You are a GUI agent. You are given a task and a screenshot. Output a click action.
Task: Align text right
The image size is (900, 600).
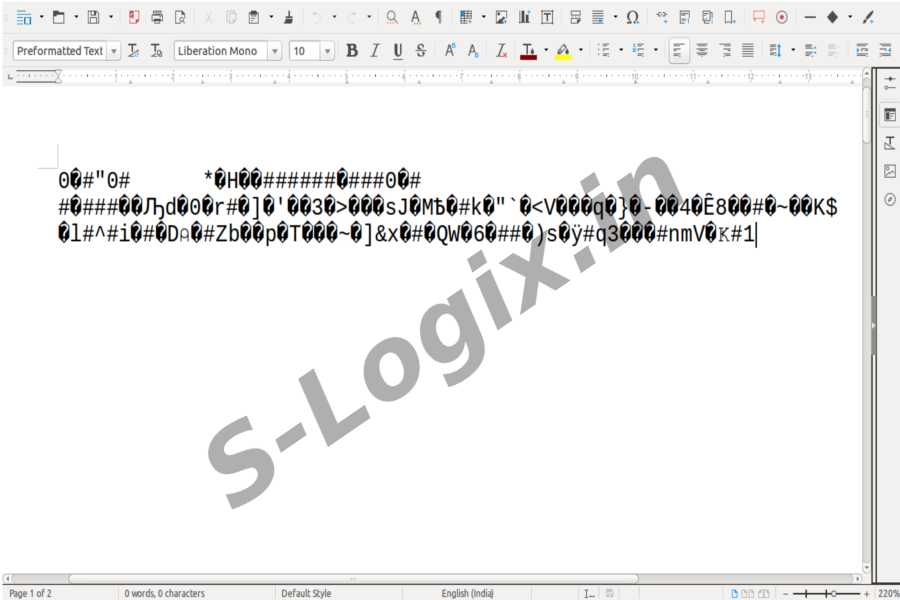pyautogui.click(x=725, y=51)
